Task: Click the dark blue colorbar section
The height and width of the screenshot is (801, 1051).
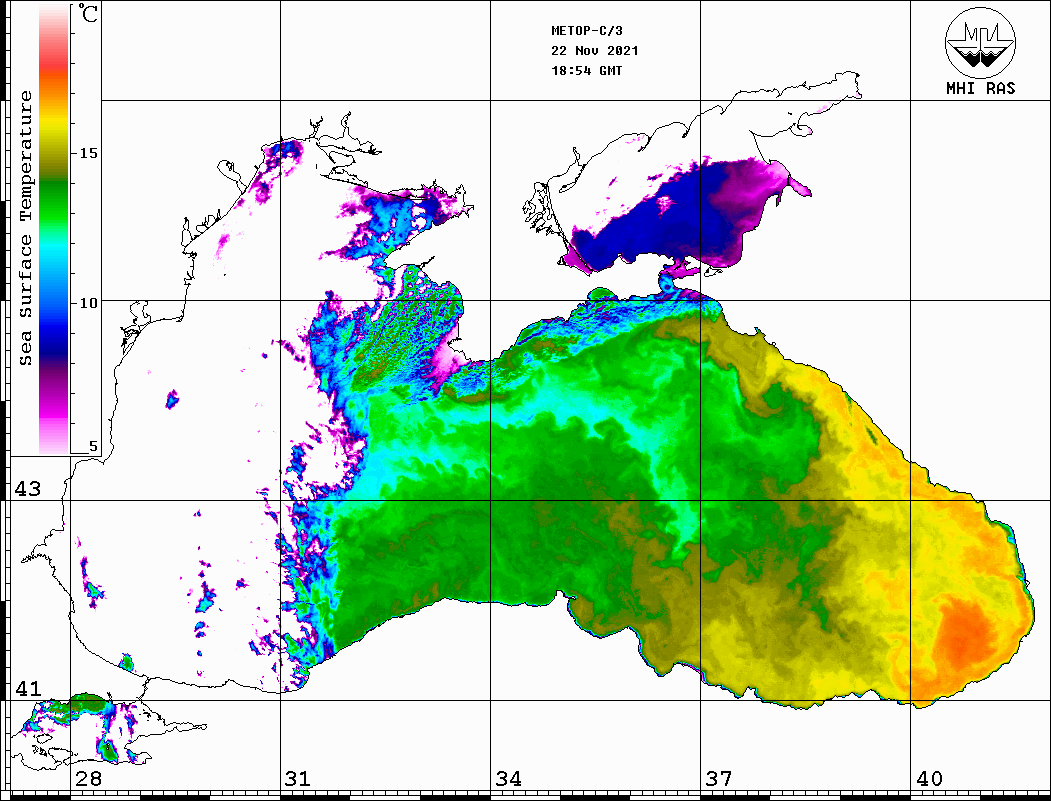Action: click(x=54, y=342)
